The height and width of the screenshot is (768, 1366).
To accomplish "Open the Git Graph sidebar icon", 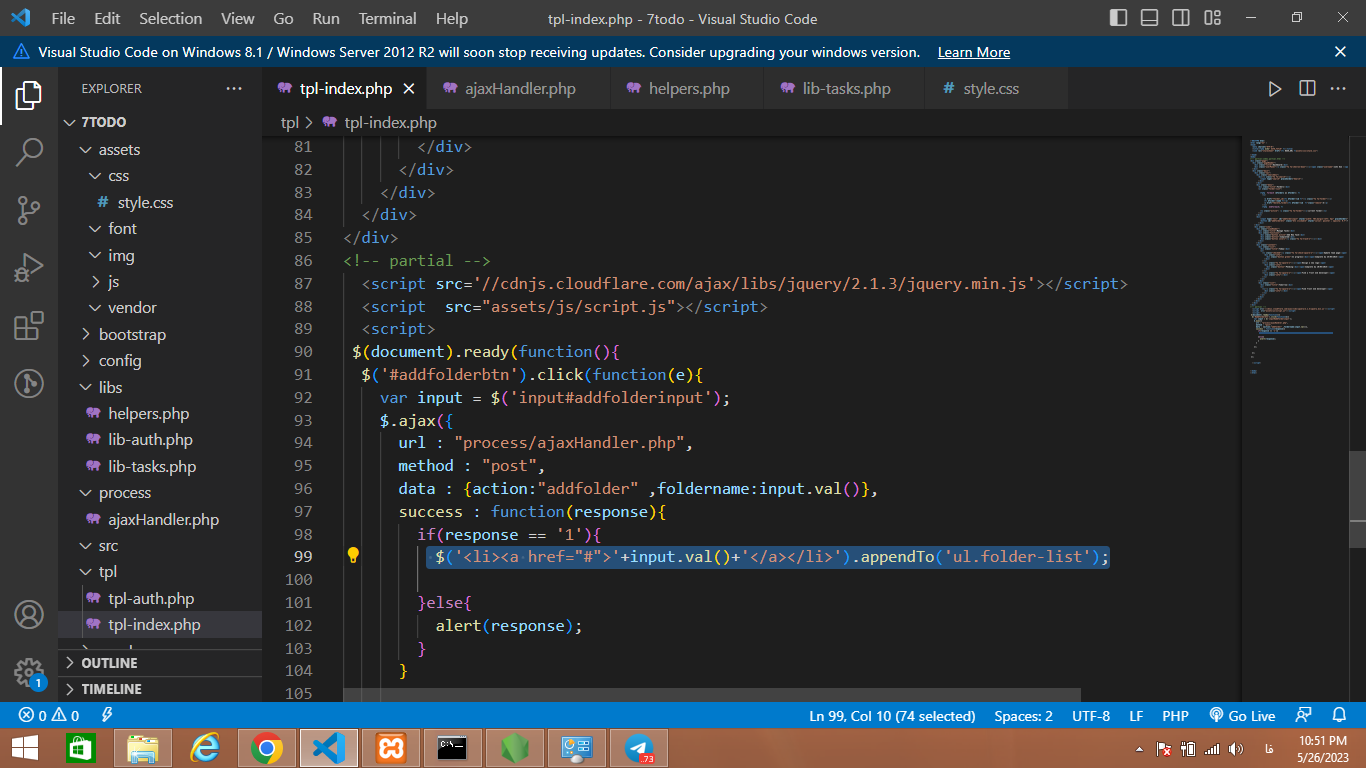I will pos(29,383).
